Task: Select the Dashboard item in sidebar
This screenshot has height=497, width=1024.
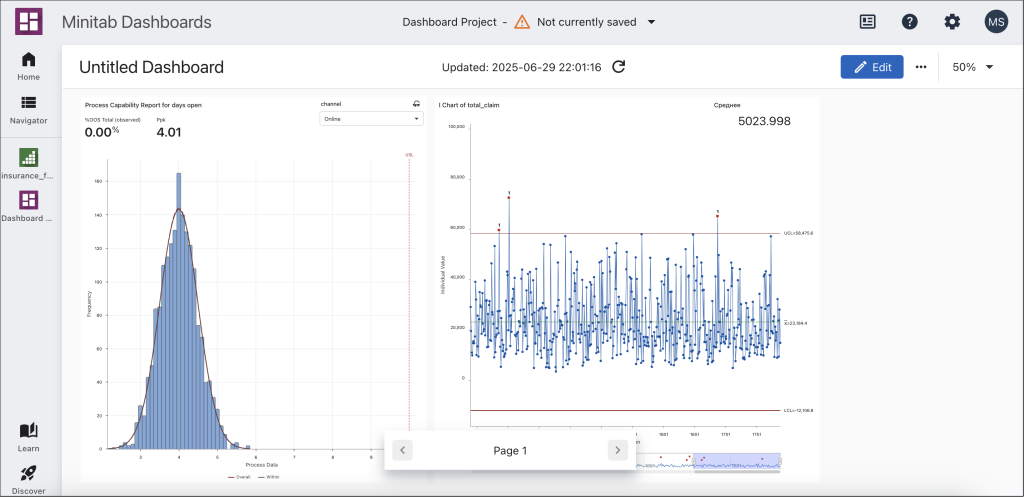Action: point(29,206)
